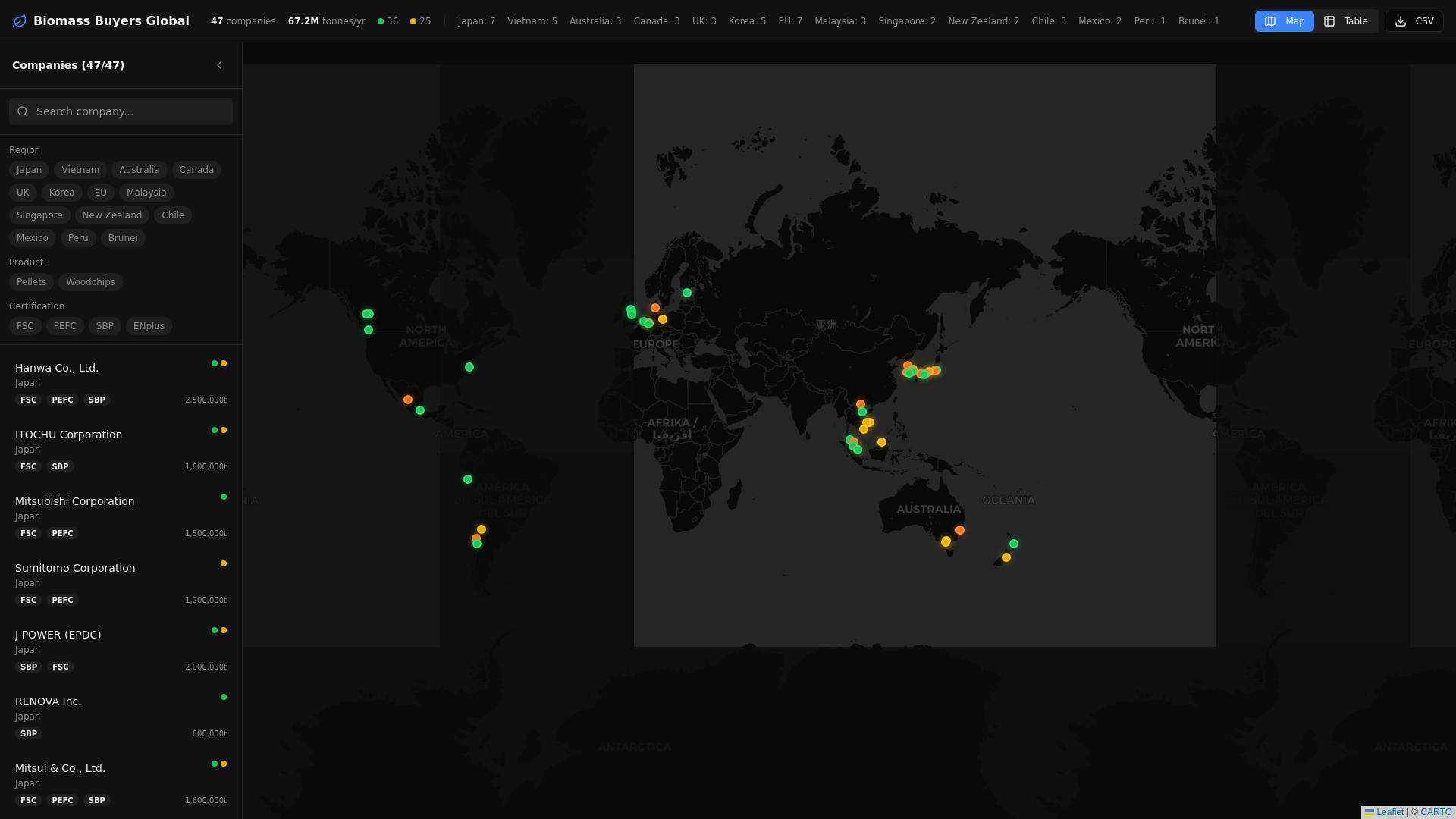Click '67.2M tonnes/yr' header statistic
The height and width of the screenshot is (819, 1456).
coord(327,21)
